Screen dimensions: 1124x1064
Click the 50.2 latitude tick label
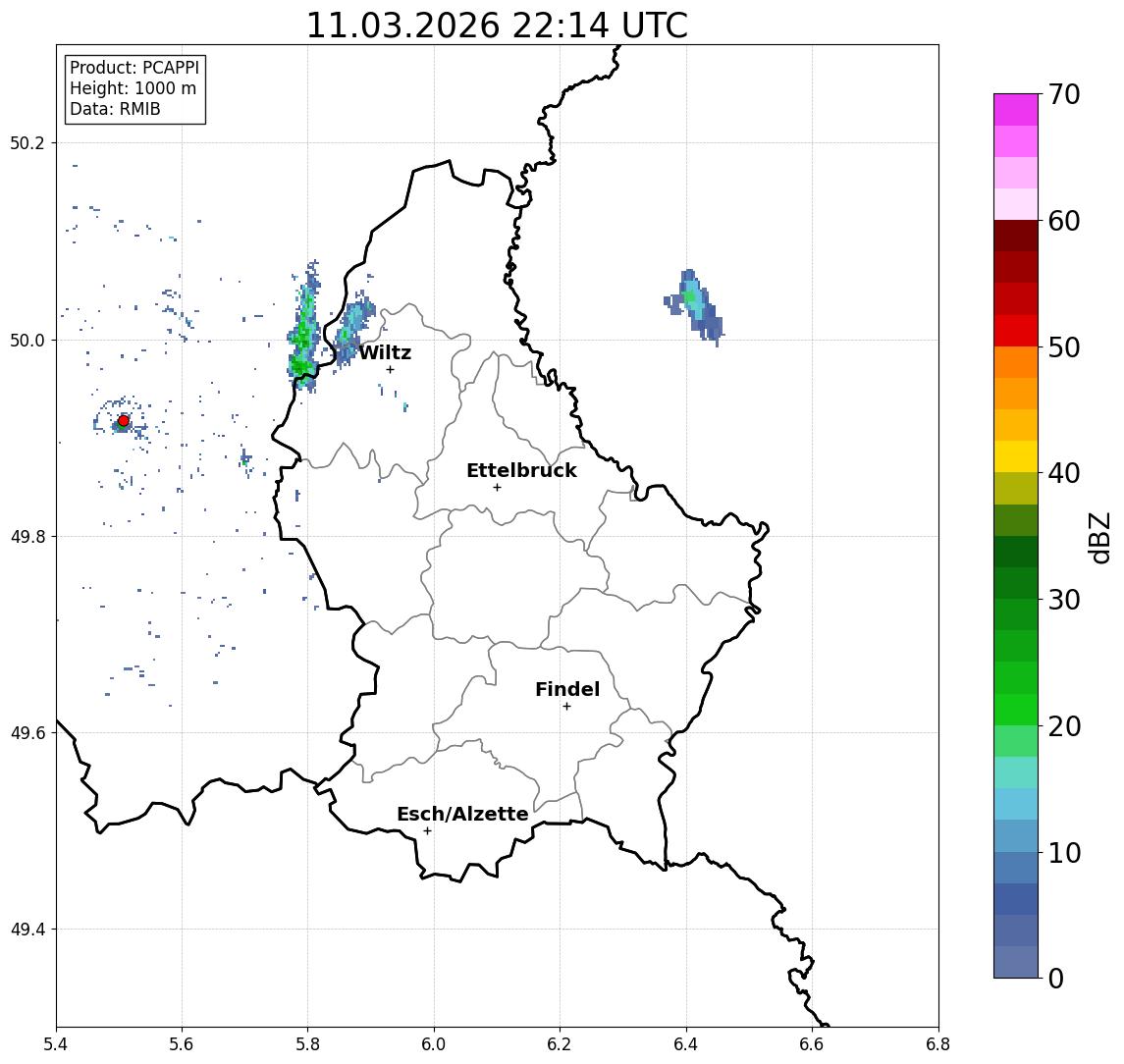click(27, 142)
